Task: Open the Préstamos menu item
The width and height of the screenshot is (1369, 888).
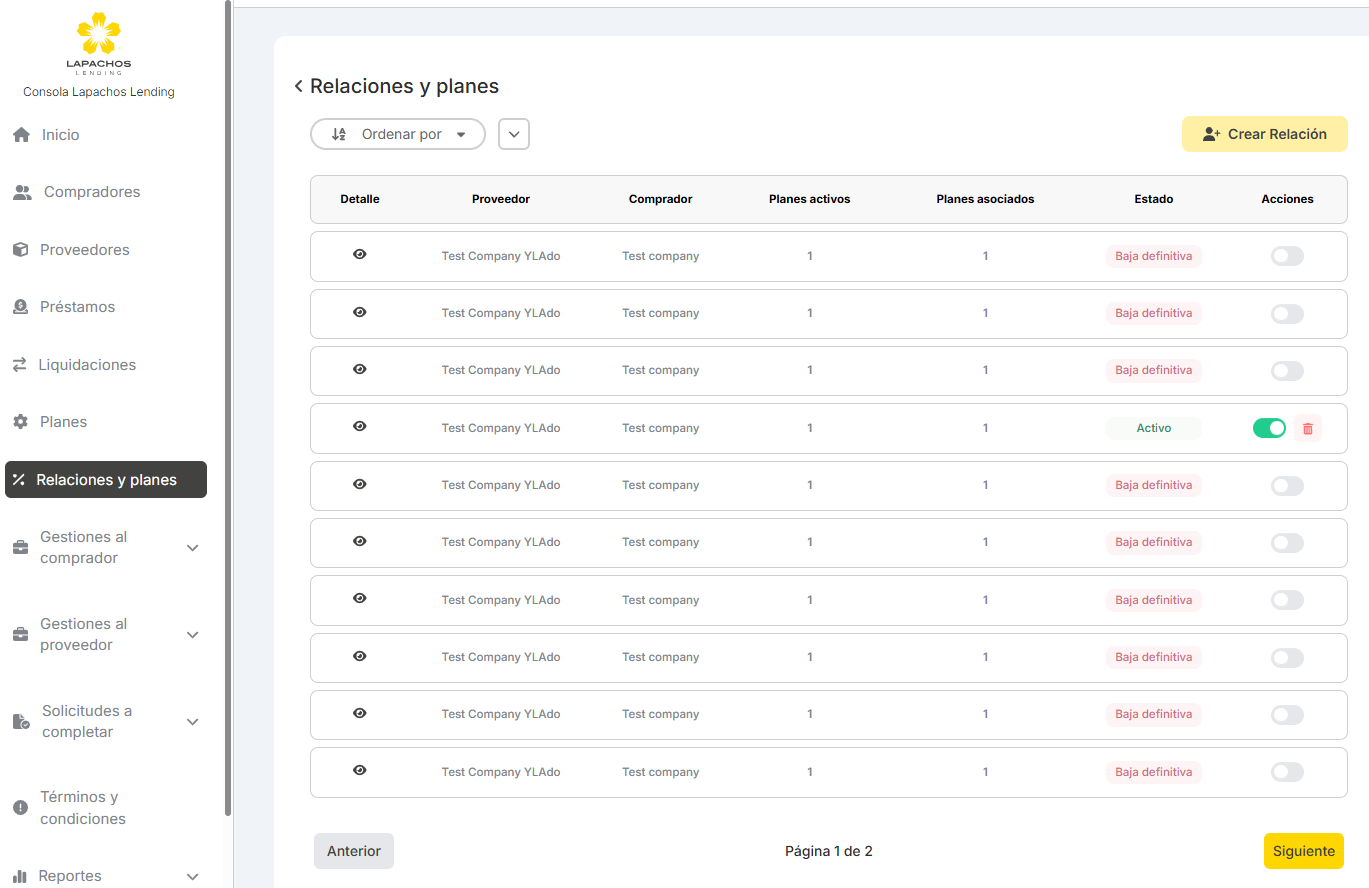Action: (x=77, y=307)
